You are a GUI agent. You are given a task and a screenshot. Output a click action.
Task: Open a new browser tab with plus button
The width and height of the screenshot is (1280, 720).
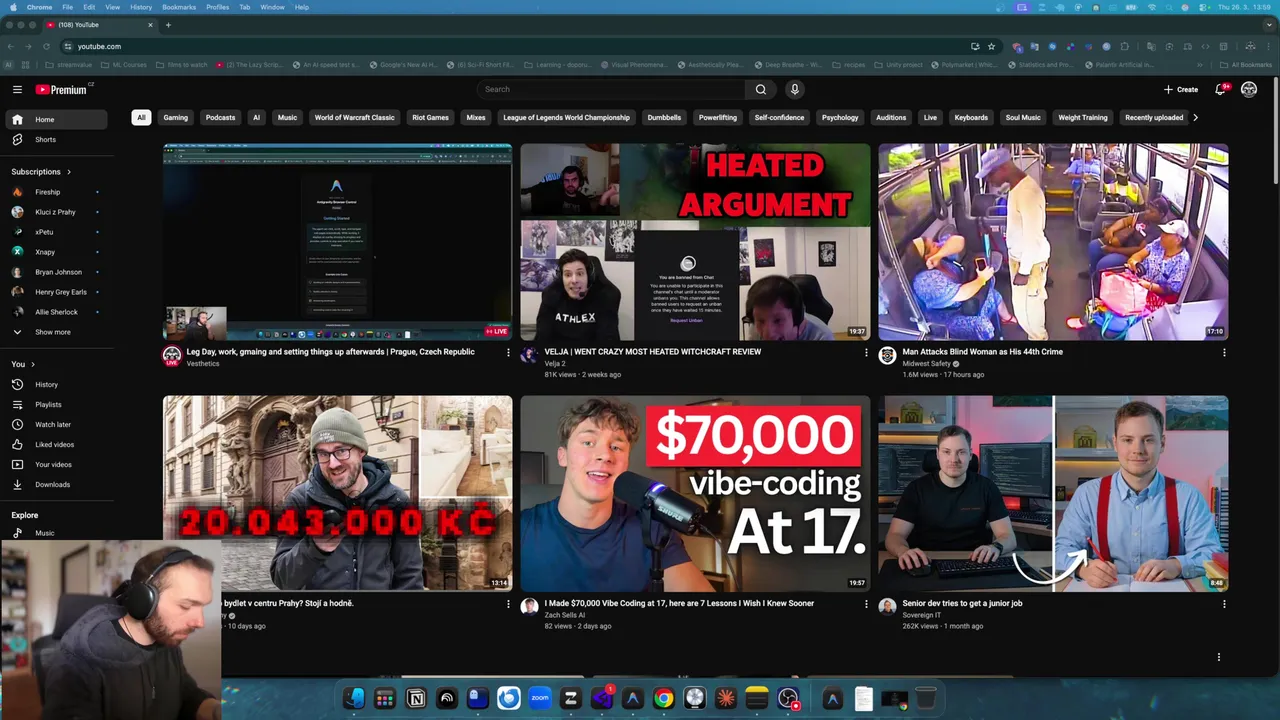(168, 25)
